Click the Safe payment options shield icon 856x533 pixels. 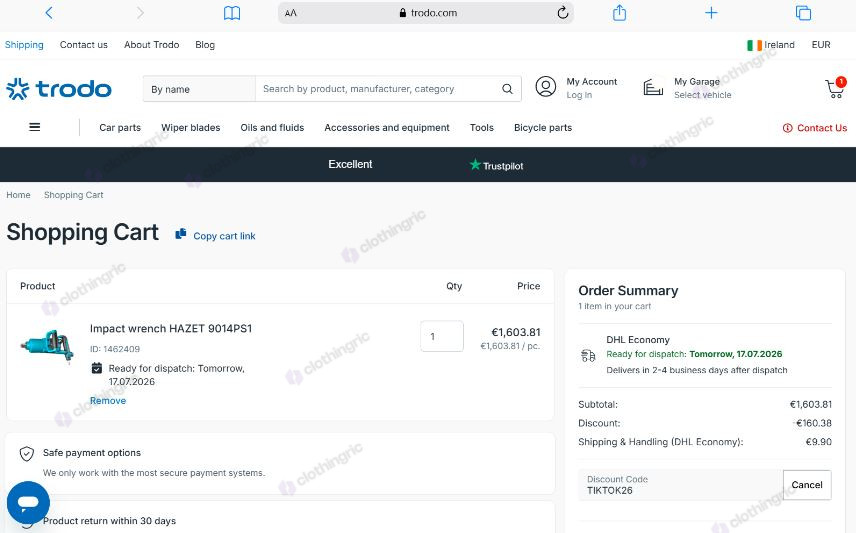pos(27,453)
